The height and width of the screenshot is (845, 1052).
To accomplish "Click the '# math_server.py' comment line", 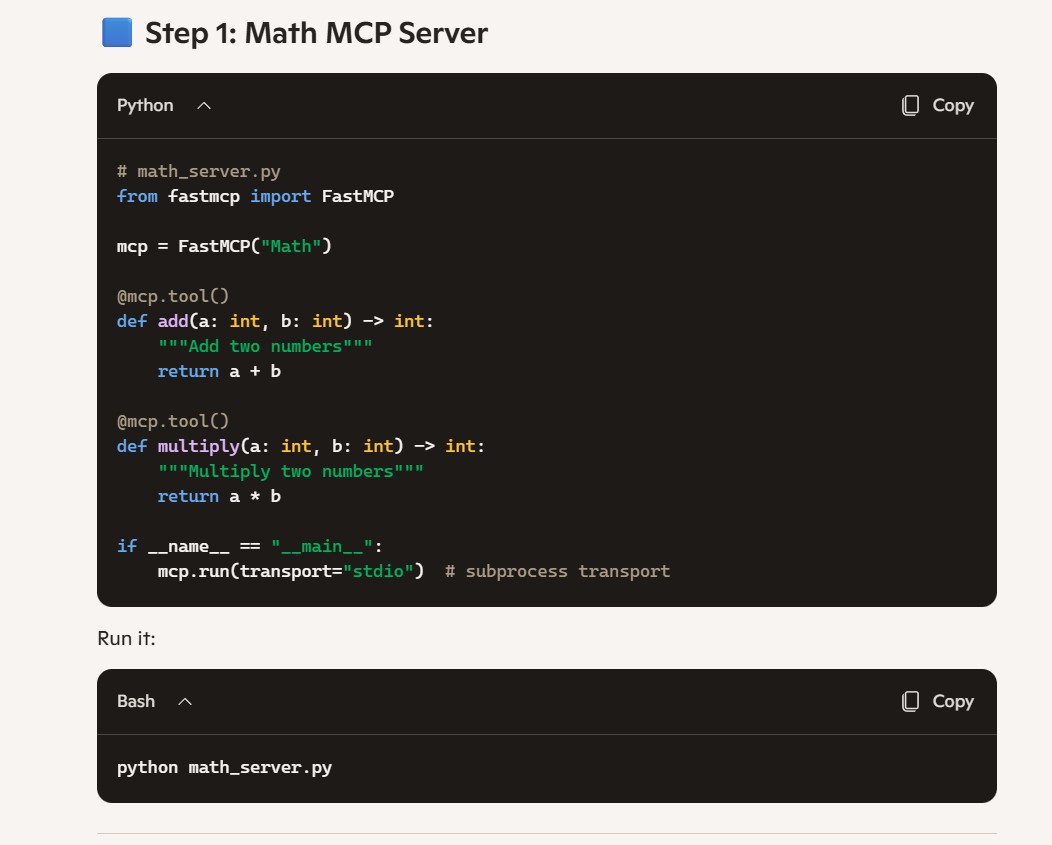I will [x=199, y=172].
